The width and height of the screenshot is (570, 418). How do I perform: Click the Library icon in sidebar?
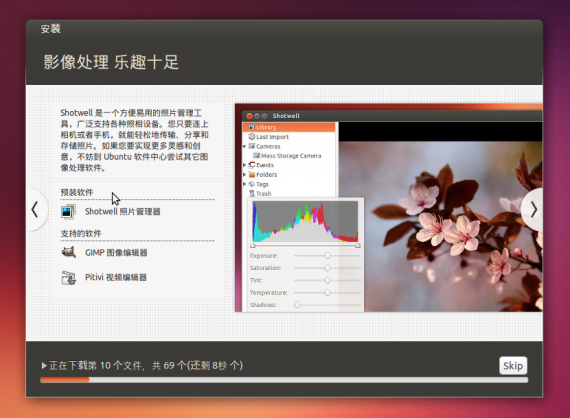(252, 127)
